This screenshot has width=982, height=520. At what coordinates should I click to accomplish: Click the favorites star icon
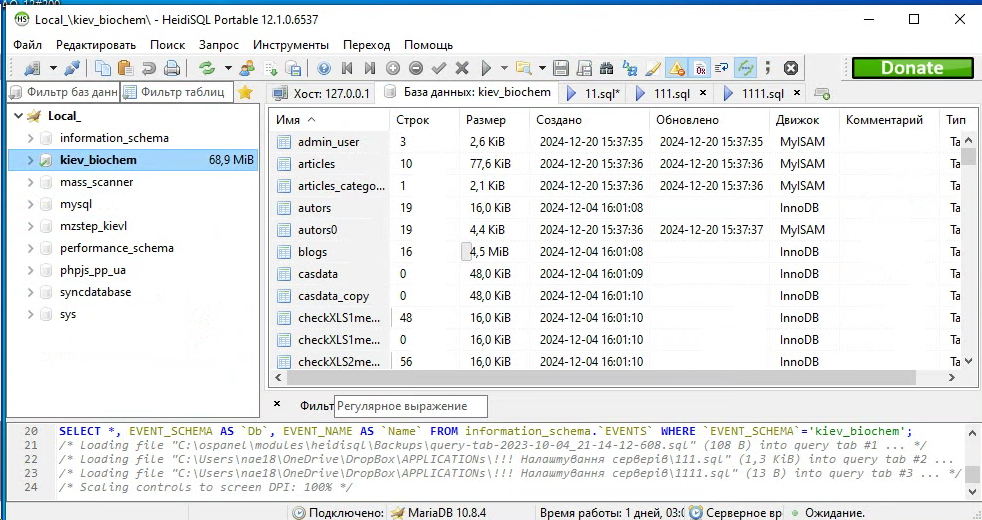[x=245, y=92]
